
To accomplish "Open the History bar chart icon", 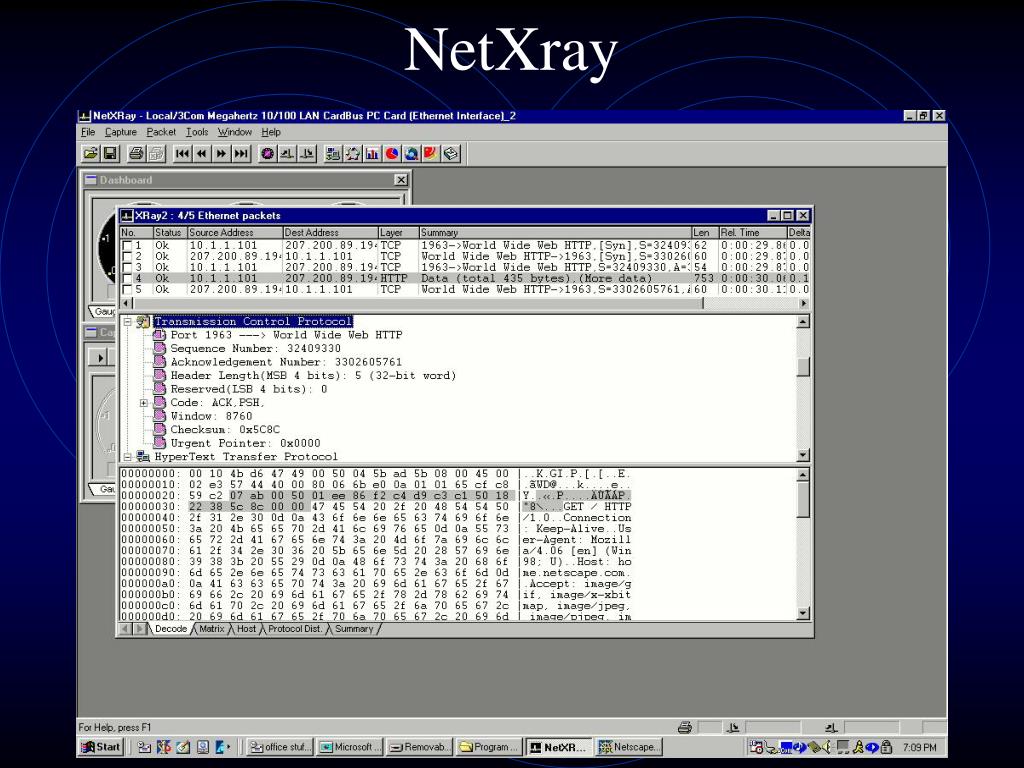I will [372, 153].
